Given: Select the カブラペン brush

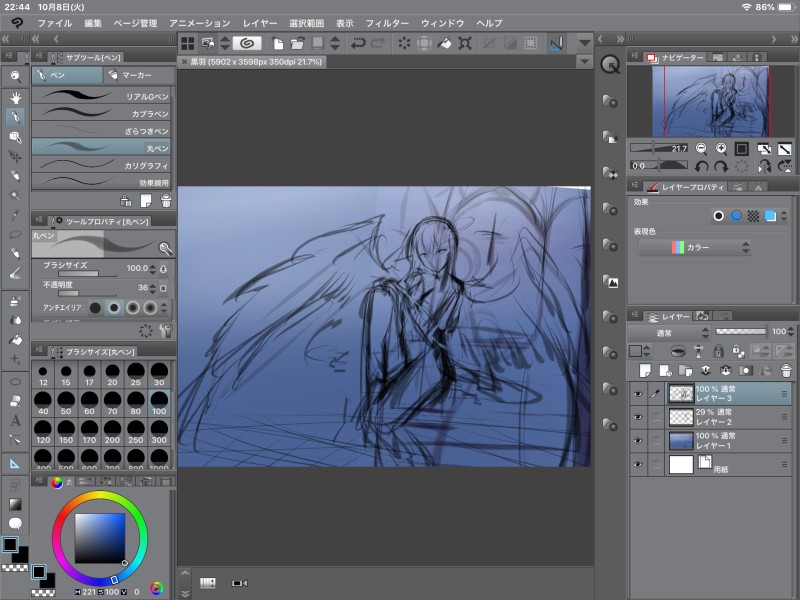Looking at the screenshot, I should pyautogui.click(x=101, y=113).
